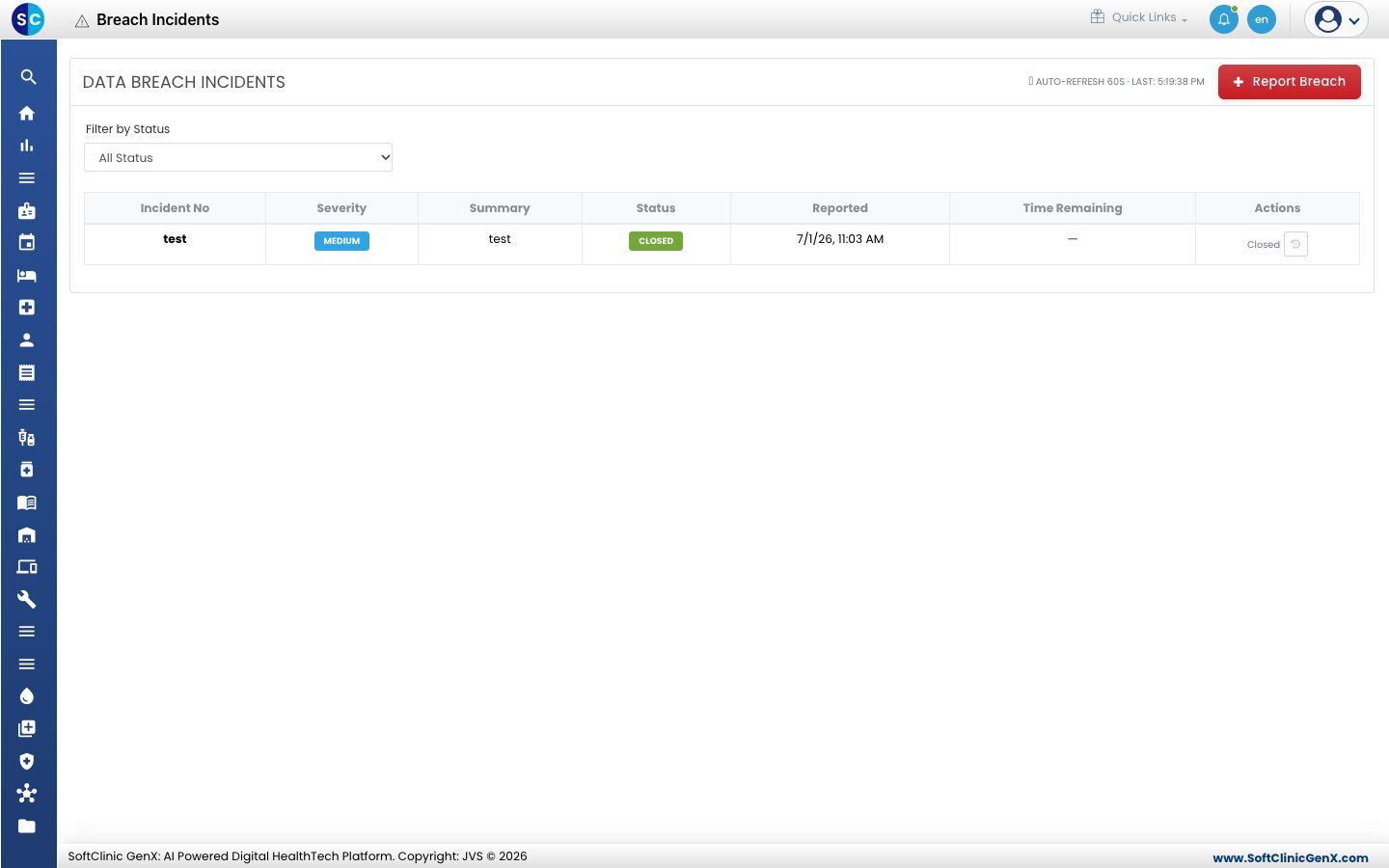Open the add-to-library plus icon
Screen dimensions: 1389x868
pos(27,729)
